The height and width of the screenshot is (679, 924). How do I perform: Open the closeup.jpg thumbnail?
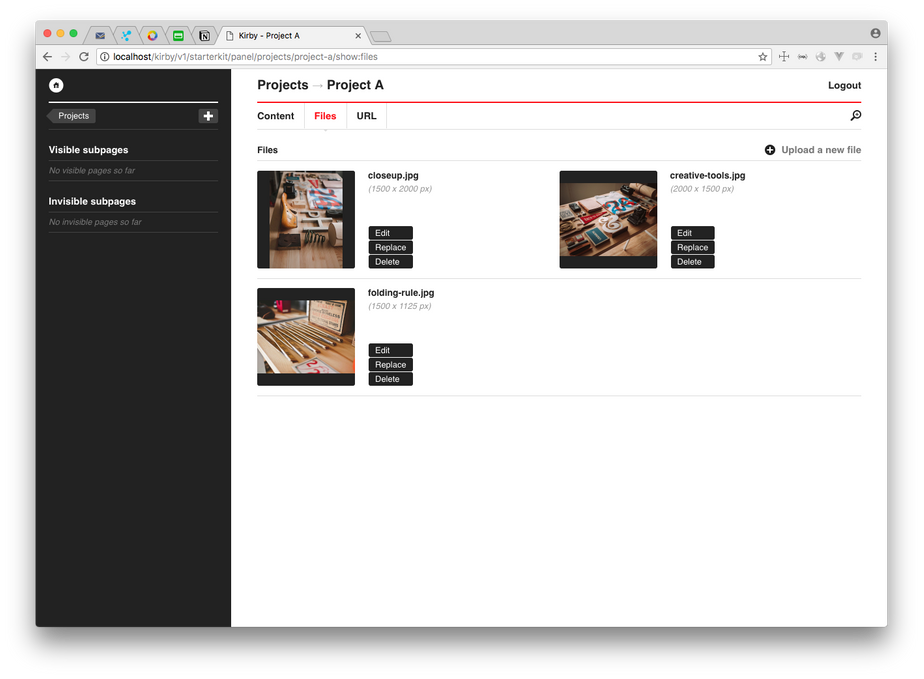(x=306, y=219)
